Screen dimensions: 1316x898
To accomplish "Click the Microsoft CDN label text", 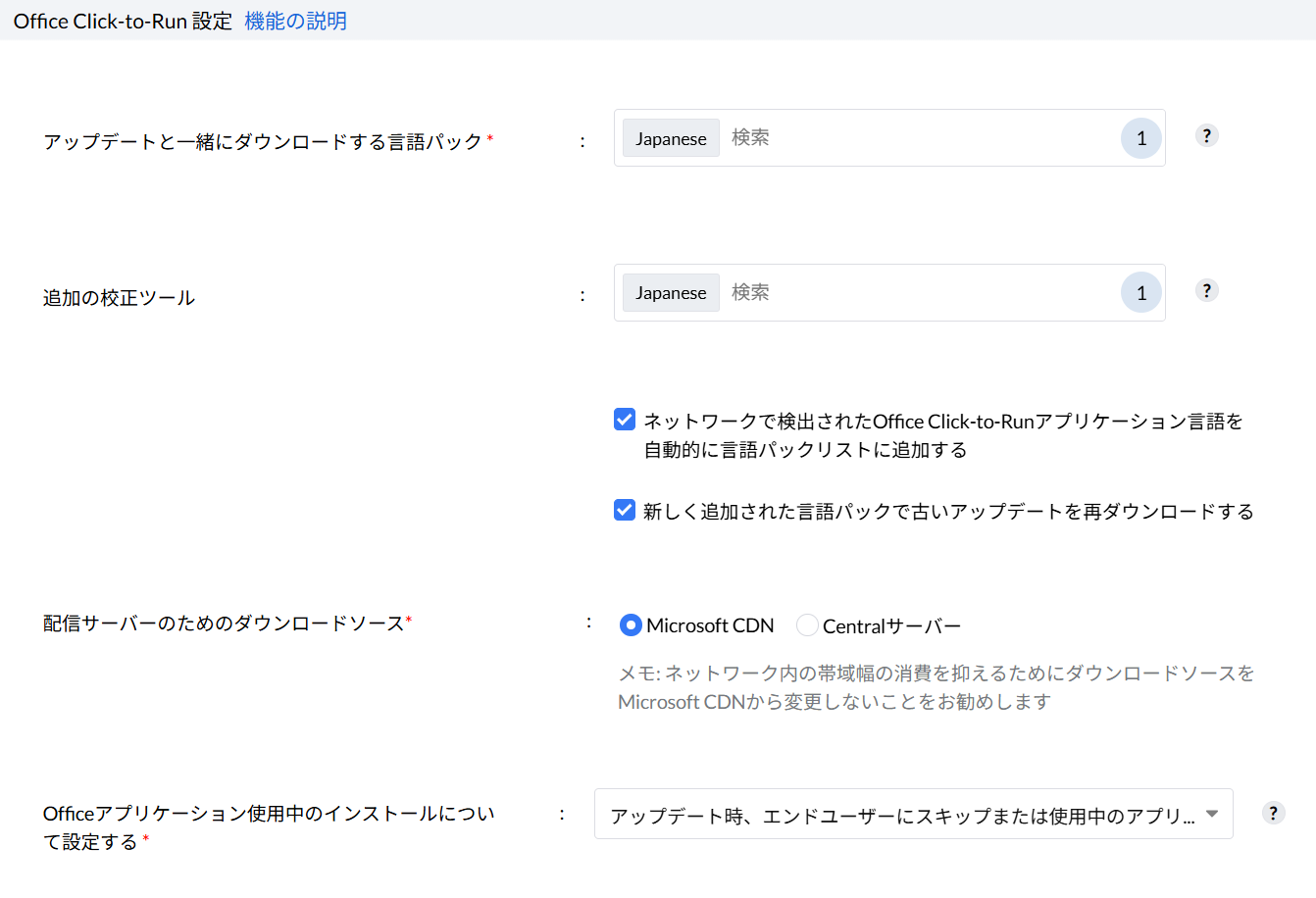I will 710,626.
